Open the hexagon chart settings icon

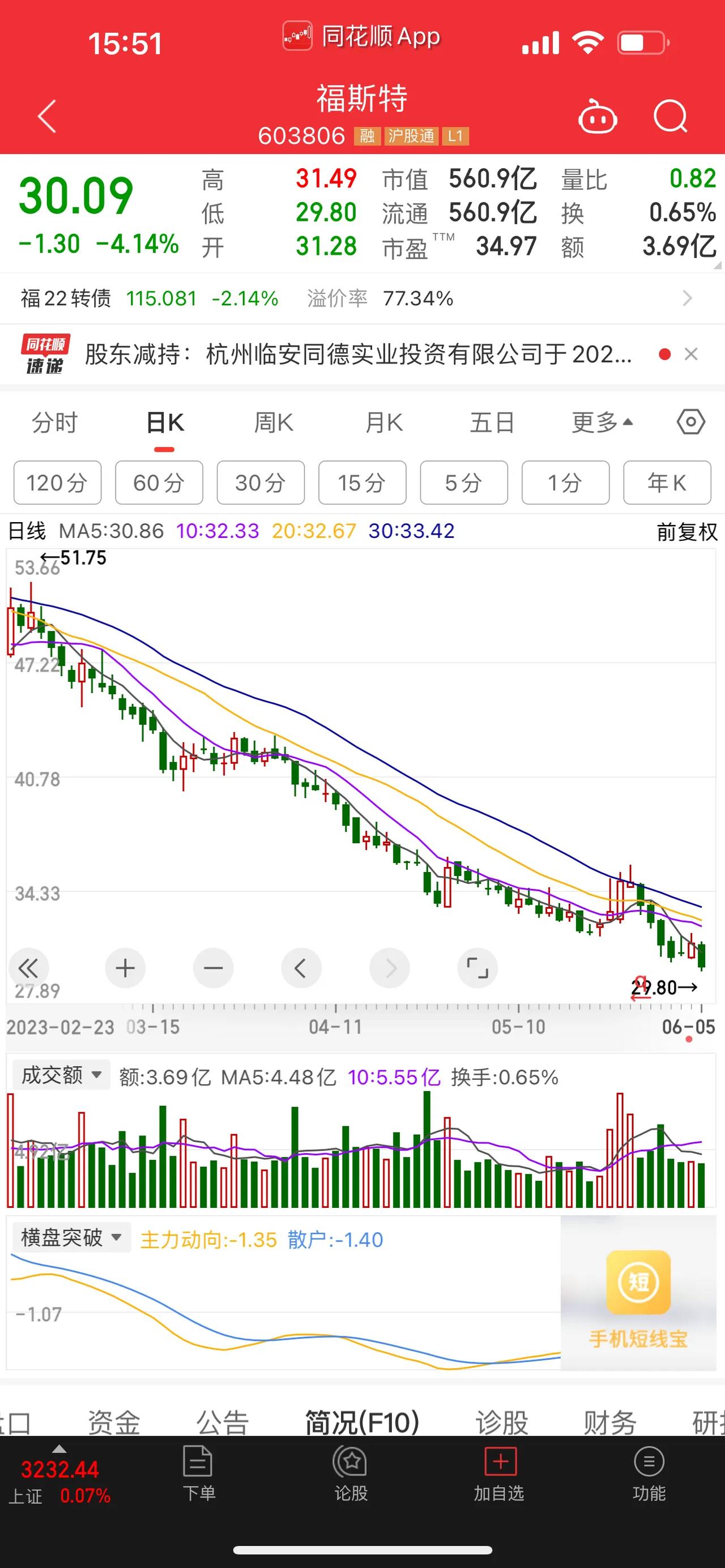click(x=690, y=422)
